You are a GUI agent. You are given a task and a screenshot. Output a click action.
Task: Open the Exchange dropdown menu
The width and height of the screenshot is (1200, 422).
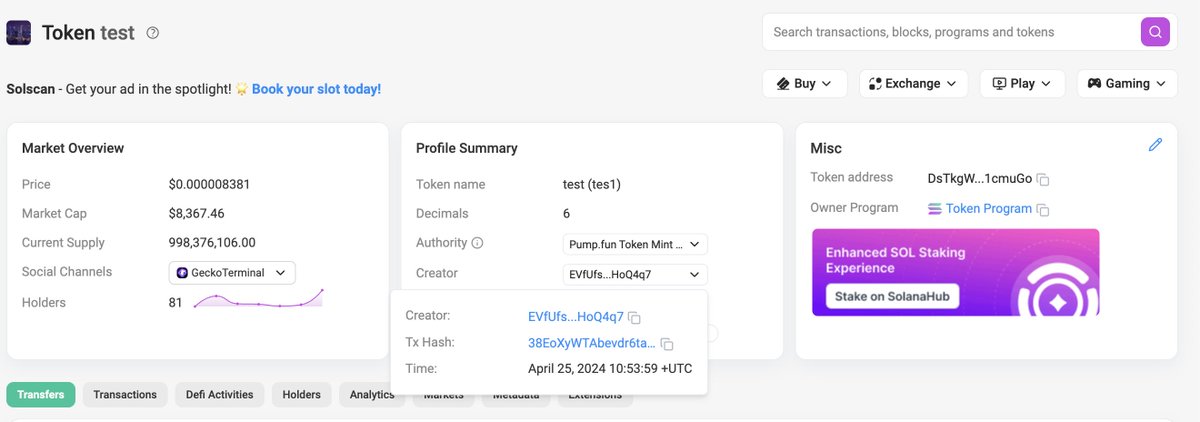point(913,84)
